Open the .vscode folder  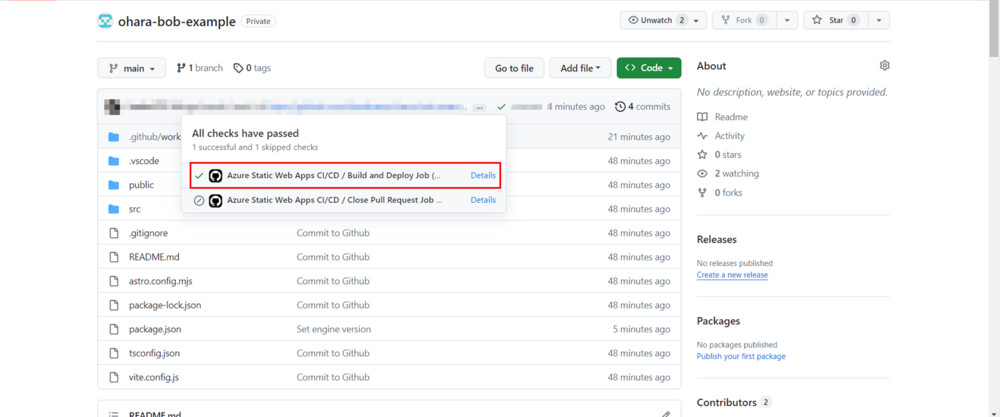pyautogui.click(x=144, y=161)
